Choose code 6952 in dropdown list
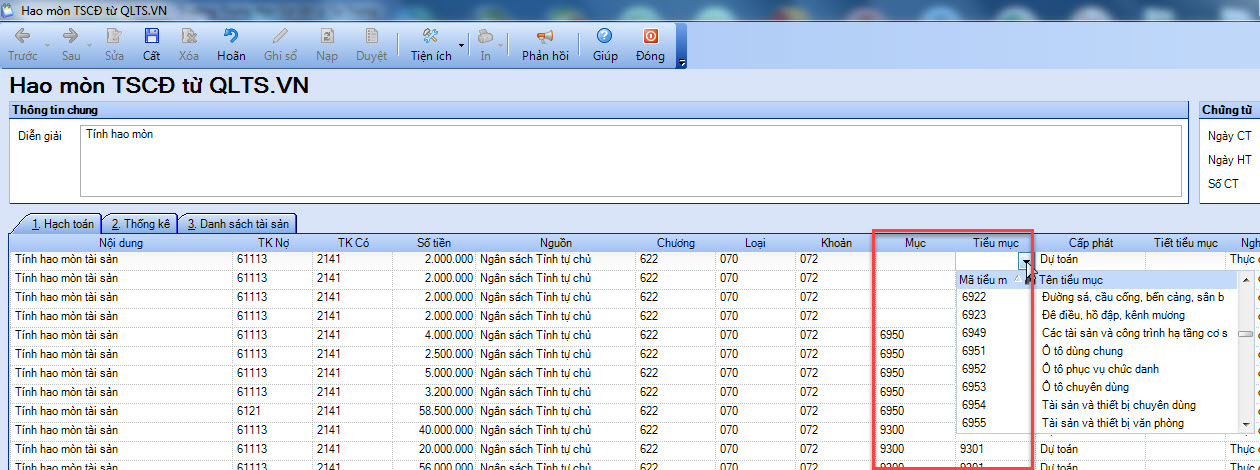The image size is (1260, 470). 974,369
